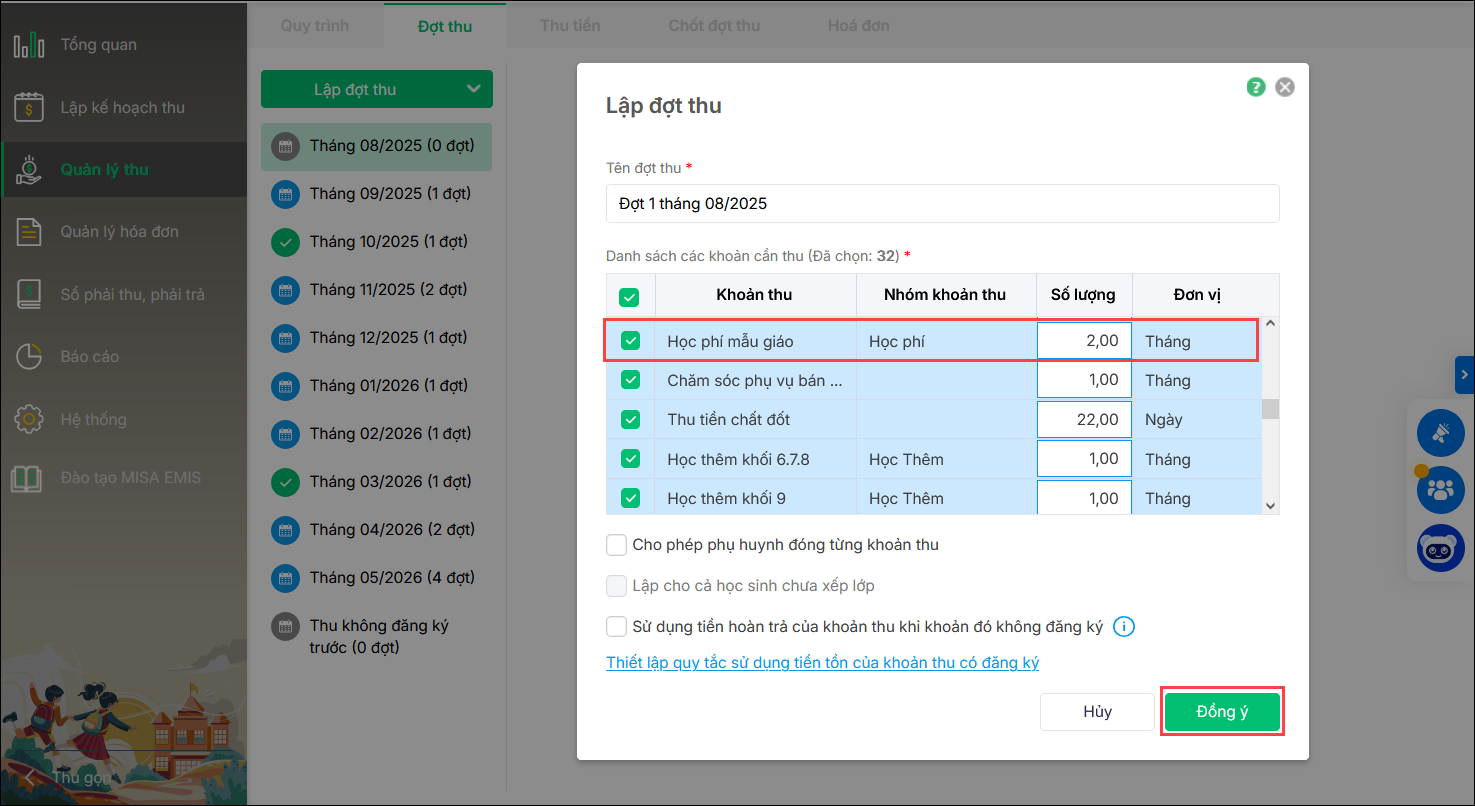Confirm with the Đồng ý button

coord(1222,712)
